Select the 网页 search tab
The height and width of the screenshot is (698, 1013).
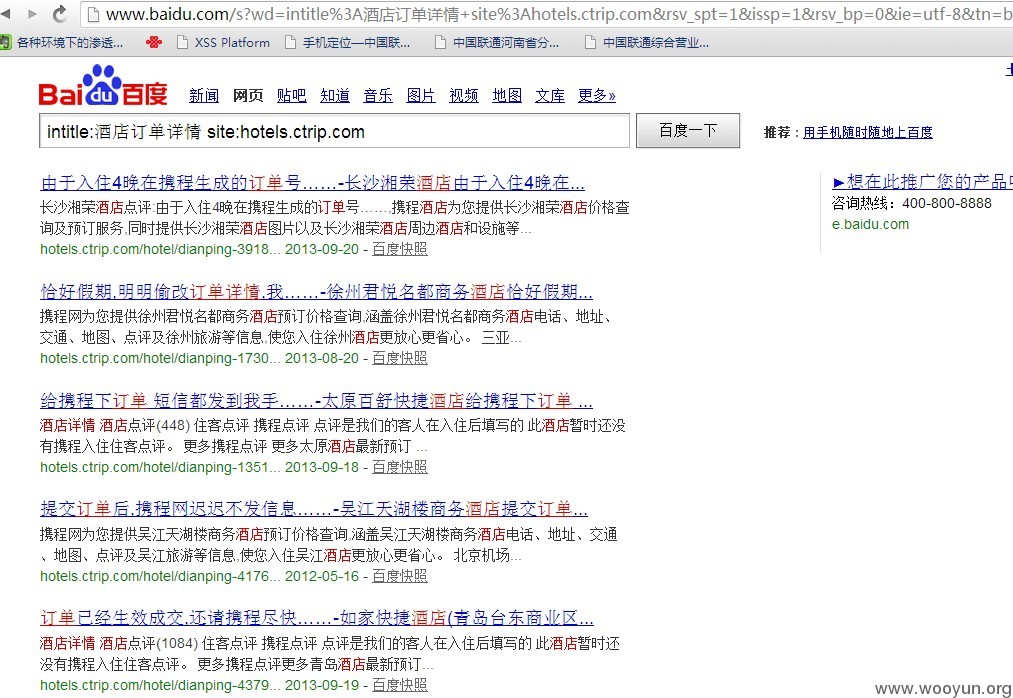tap(248, 96)
